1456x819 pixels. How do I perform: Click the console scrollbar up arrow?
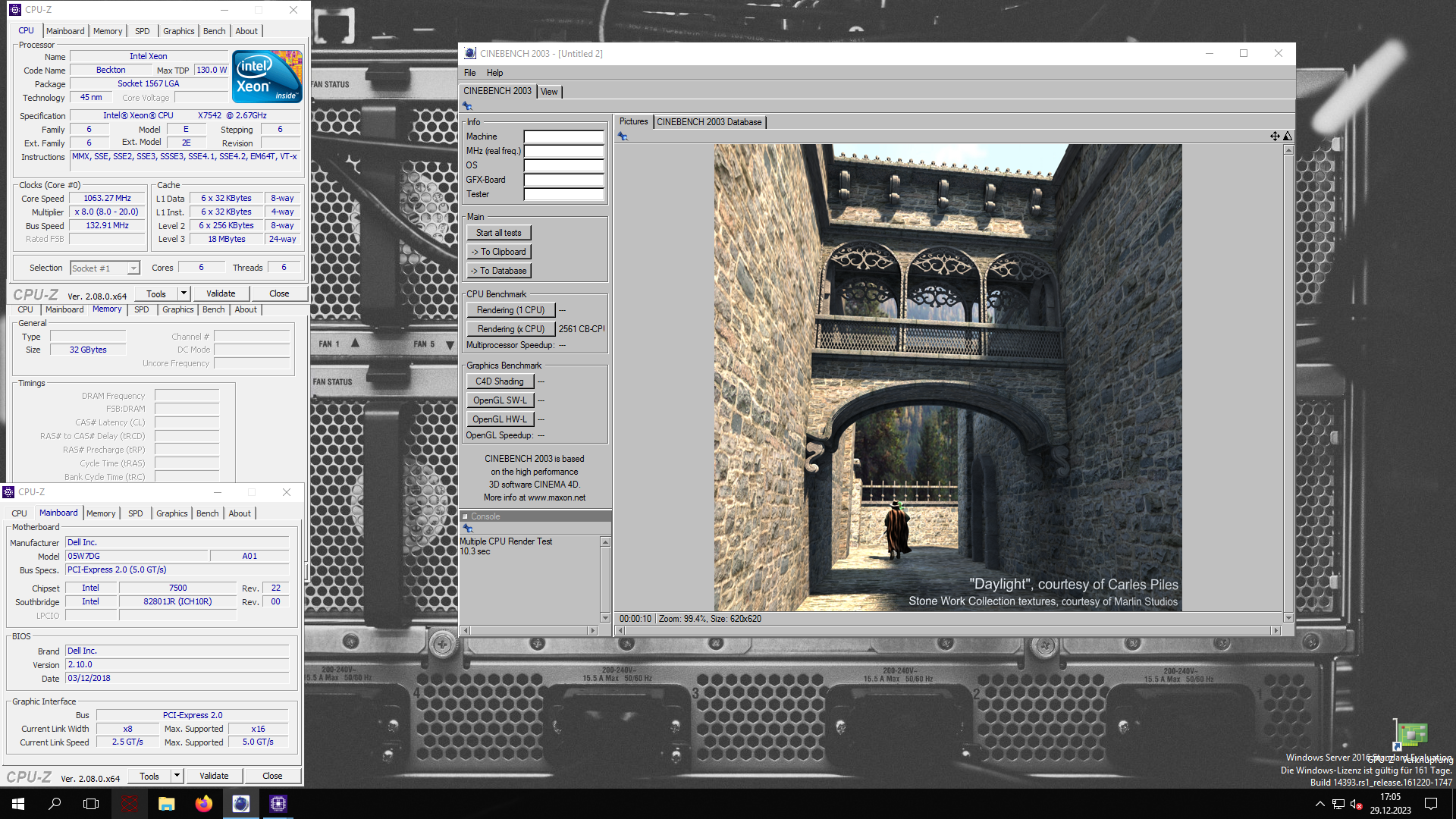click(x=605, y=542)
